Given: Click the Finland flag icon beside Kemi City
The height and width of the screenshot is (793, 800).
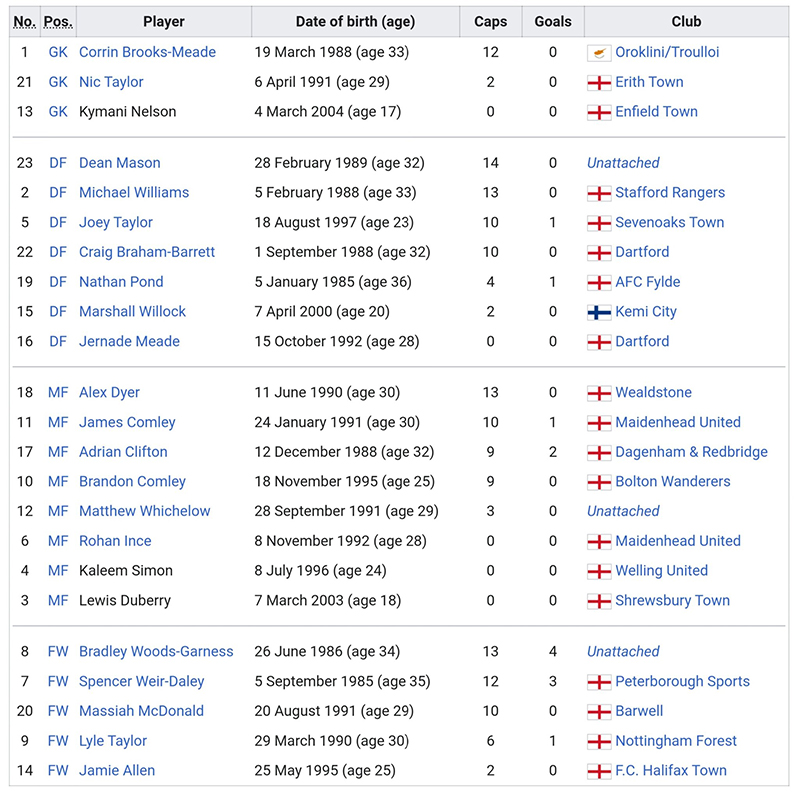Looking at the screenshot, I should pyautogui.click(x=599, y=312).
